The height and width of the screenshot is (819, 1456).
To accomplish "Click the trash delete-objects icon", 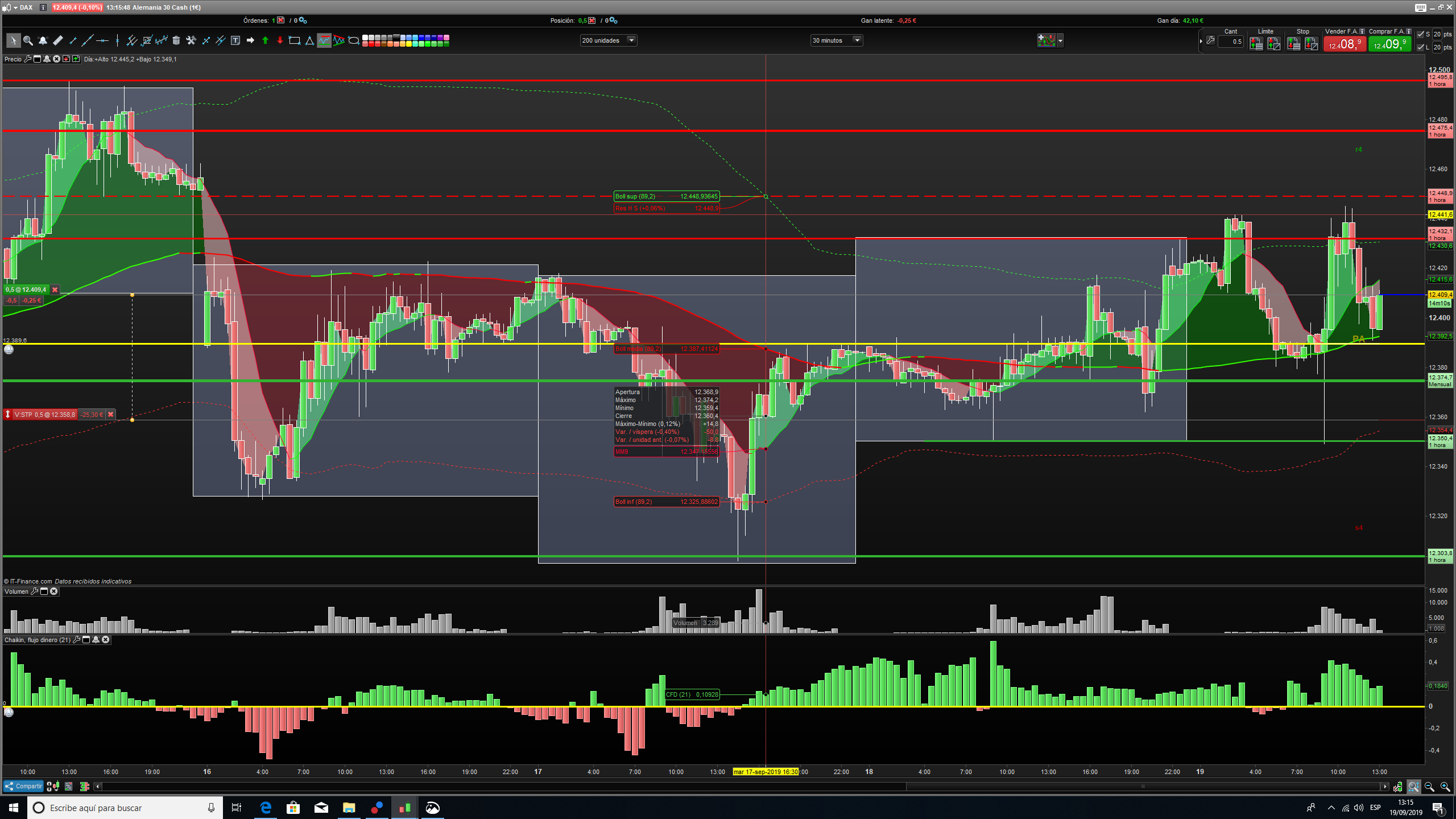I will tap(176, 40).
